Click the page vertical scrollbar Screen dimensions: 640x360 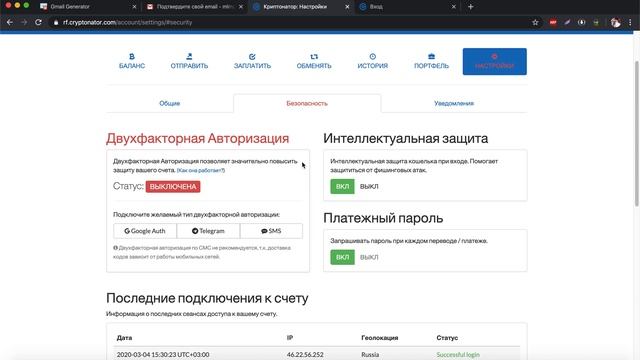pyautogui.click(x=637, y=134)
